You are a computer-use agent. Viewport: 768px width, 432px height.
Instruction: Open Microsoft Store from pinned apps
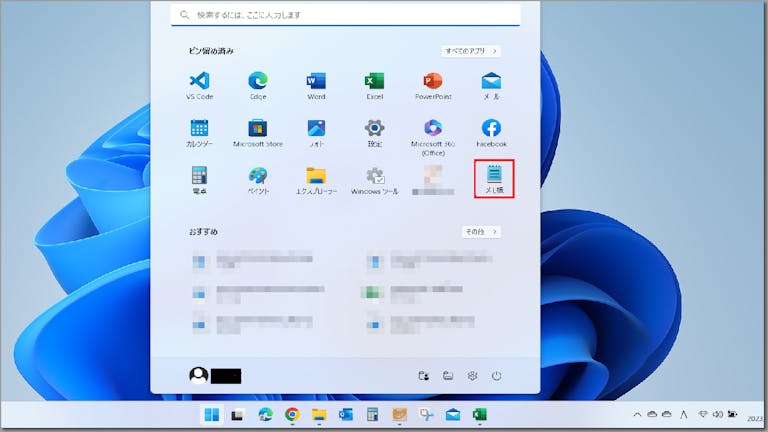(258, 133)
